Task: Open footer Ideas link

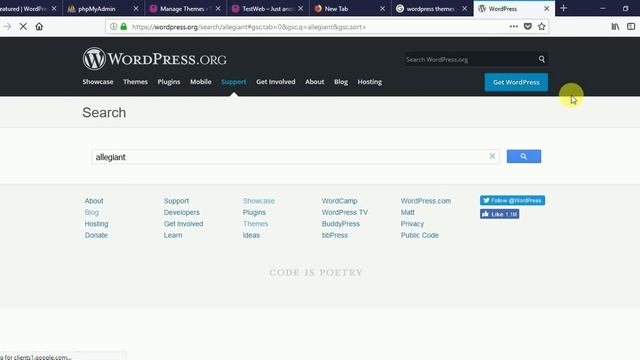Action: 251,235
